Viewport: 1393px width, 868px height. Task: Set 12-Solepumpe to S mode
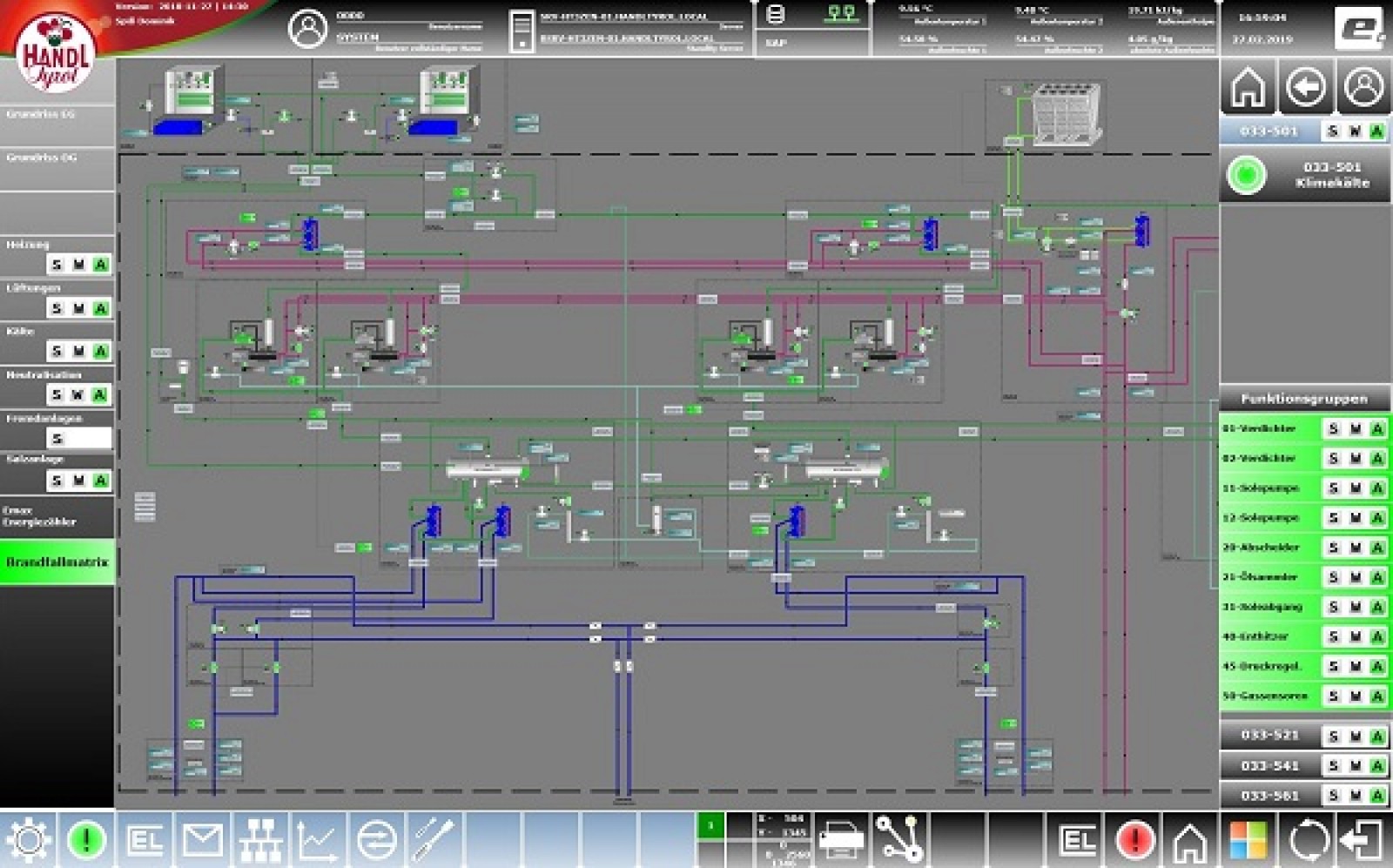(1334, 518)
